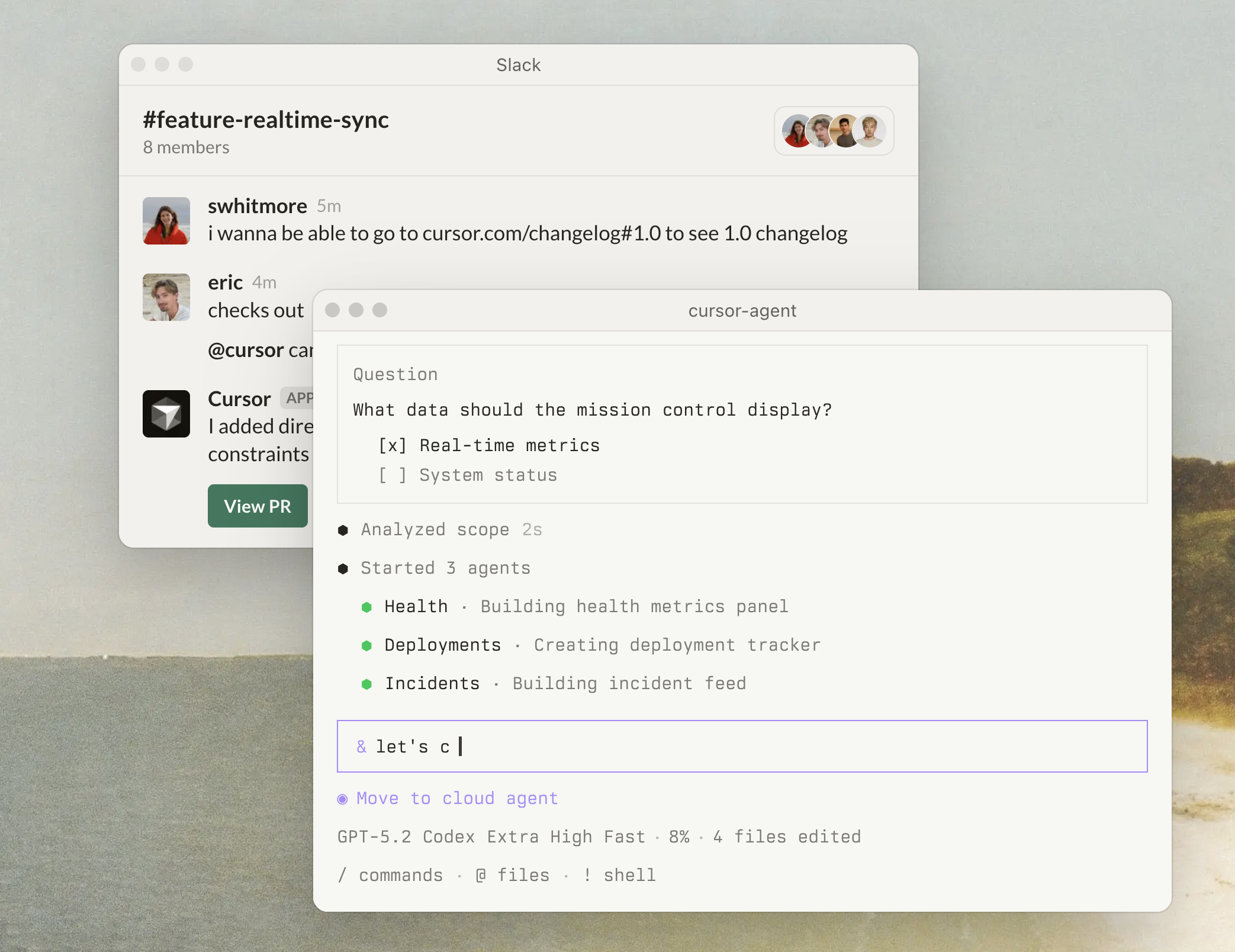Click Move to cloud agent link
Image resolution: width=1235 pixels, height=952 pixels.
[x=457, y=799]
